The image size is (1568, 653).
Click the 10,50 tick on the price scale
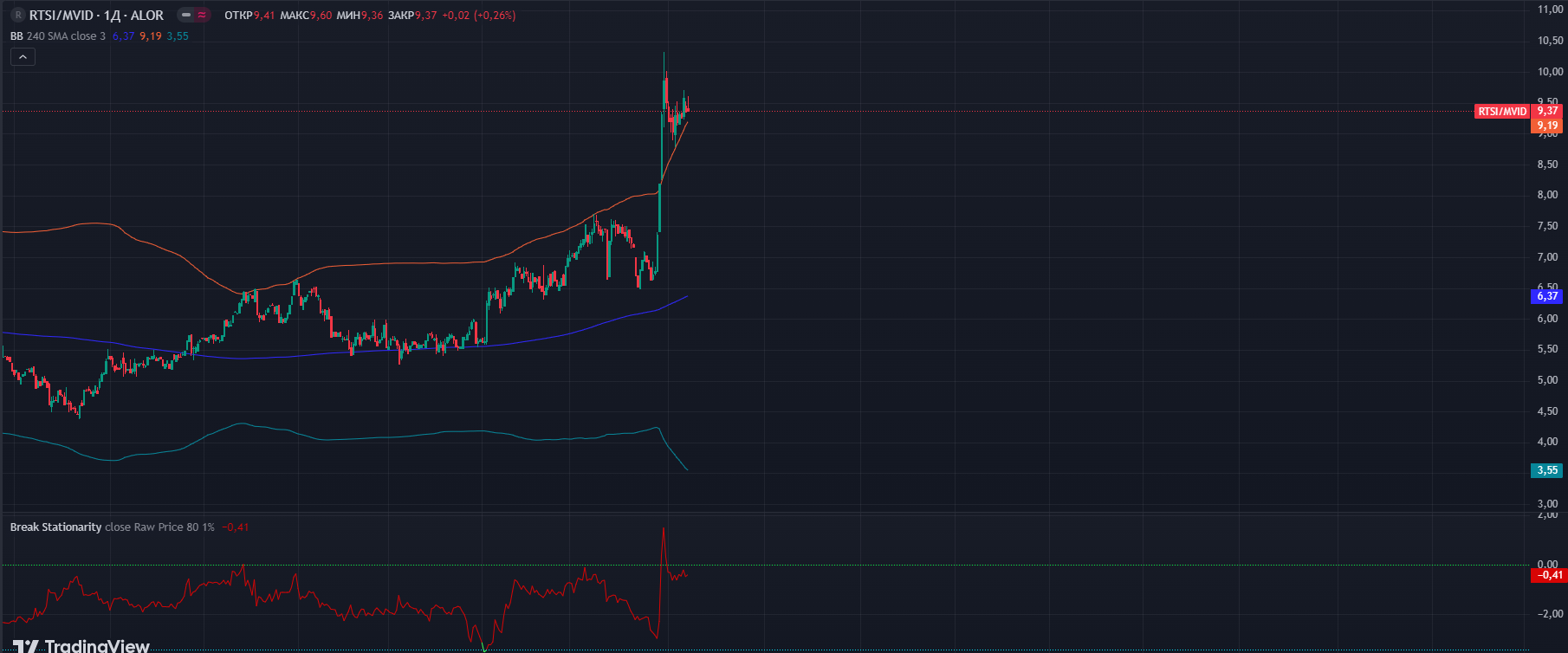[x=1550, y=41]
